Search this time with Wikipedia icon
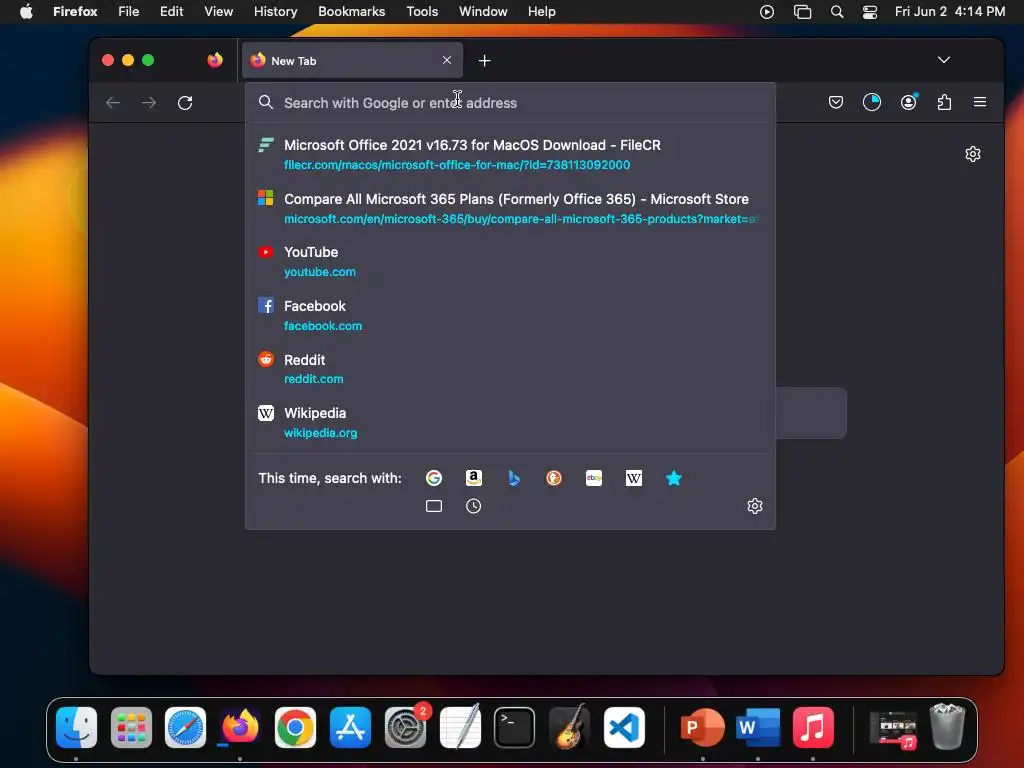This screenshot has height=768, width=1024. (633, 478)
